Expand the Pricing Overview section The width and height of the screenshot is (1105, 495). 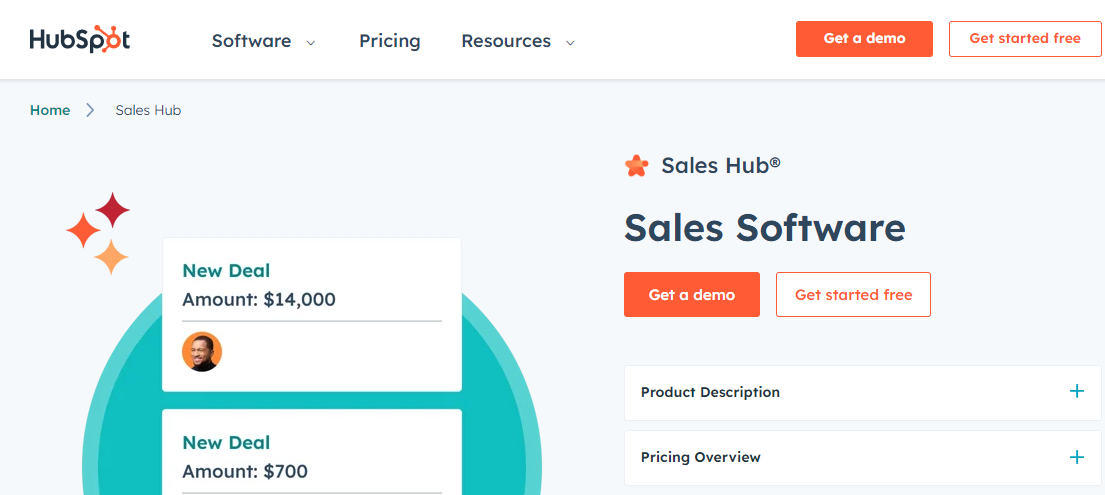[x=863, y=458]
